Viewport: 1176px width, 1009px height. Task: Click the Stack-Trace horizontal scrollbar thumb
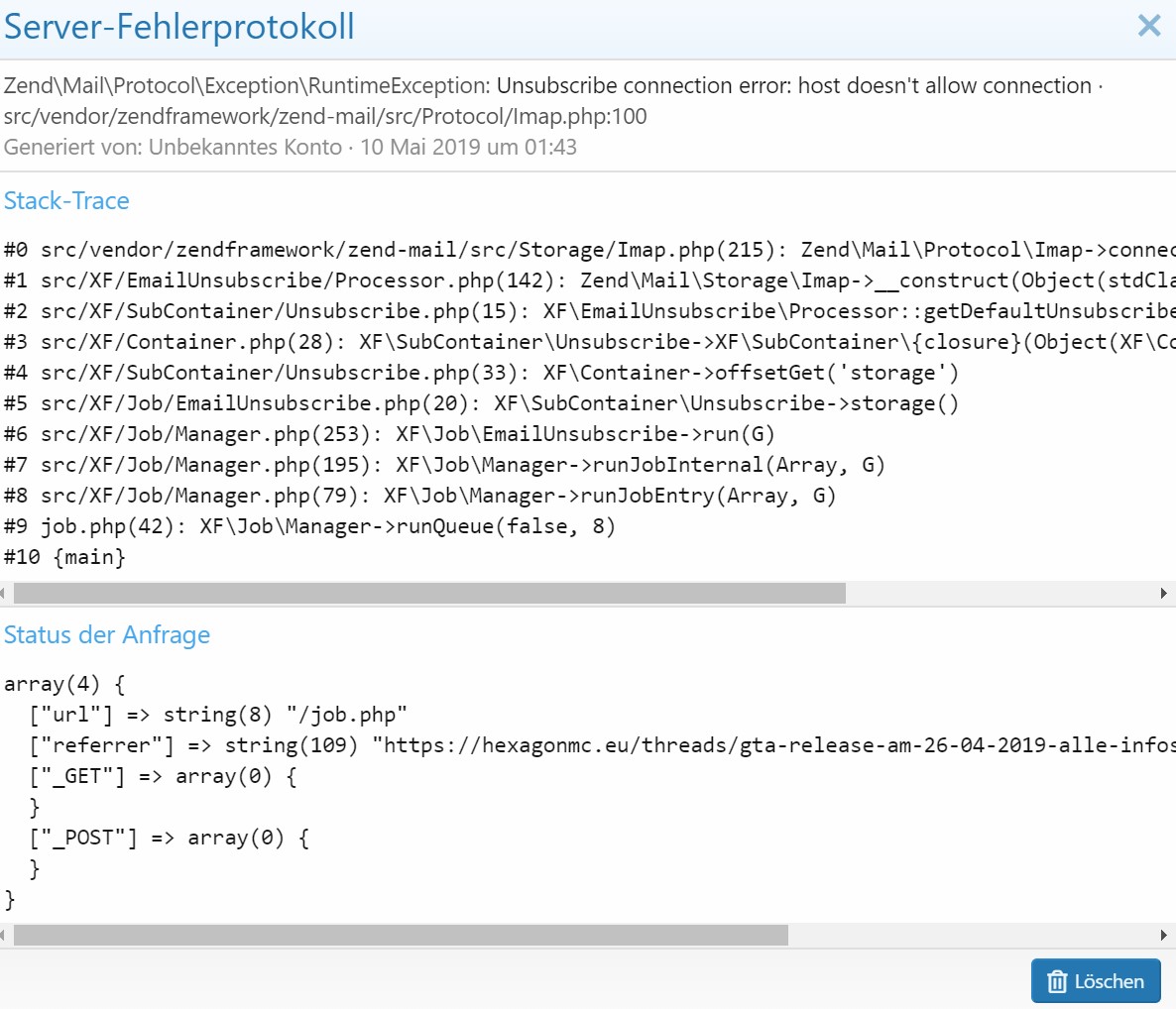pos(428,594)
